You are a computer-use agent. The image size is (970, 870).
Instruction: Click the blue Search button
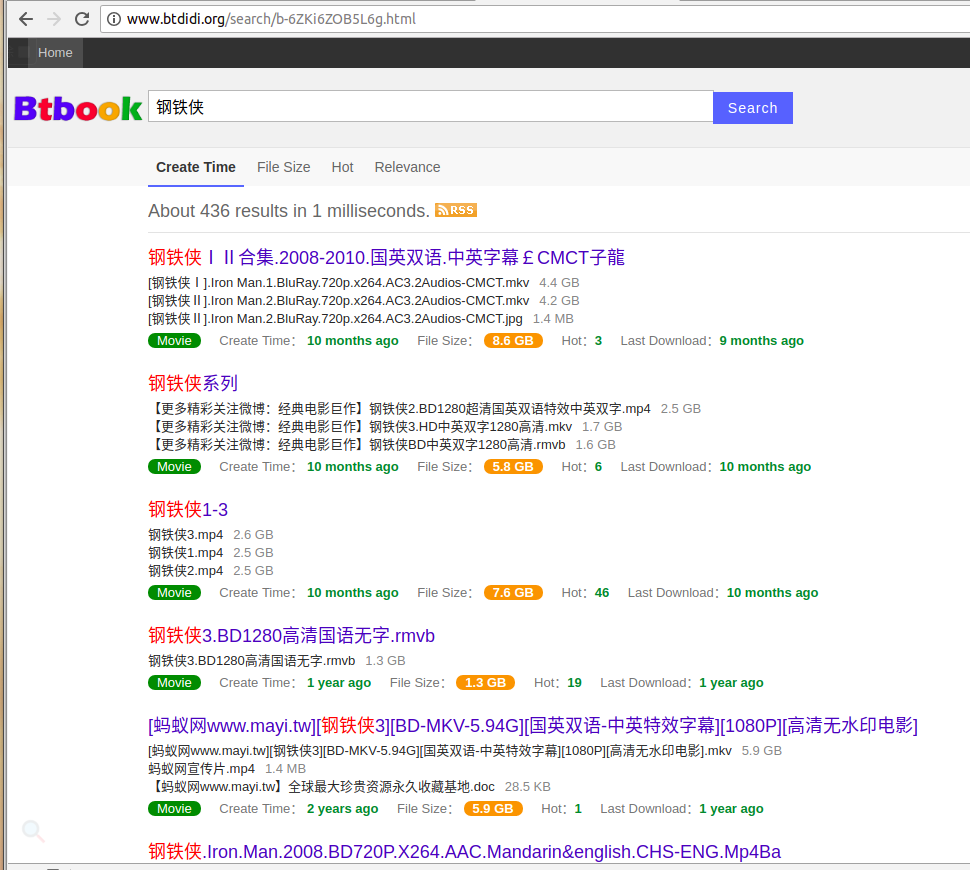point(752,108)
